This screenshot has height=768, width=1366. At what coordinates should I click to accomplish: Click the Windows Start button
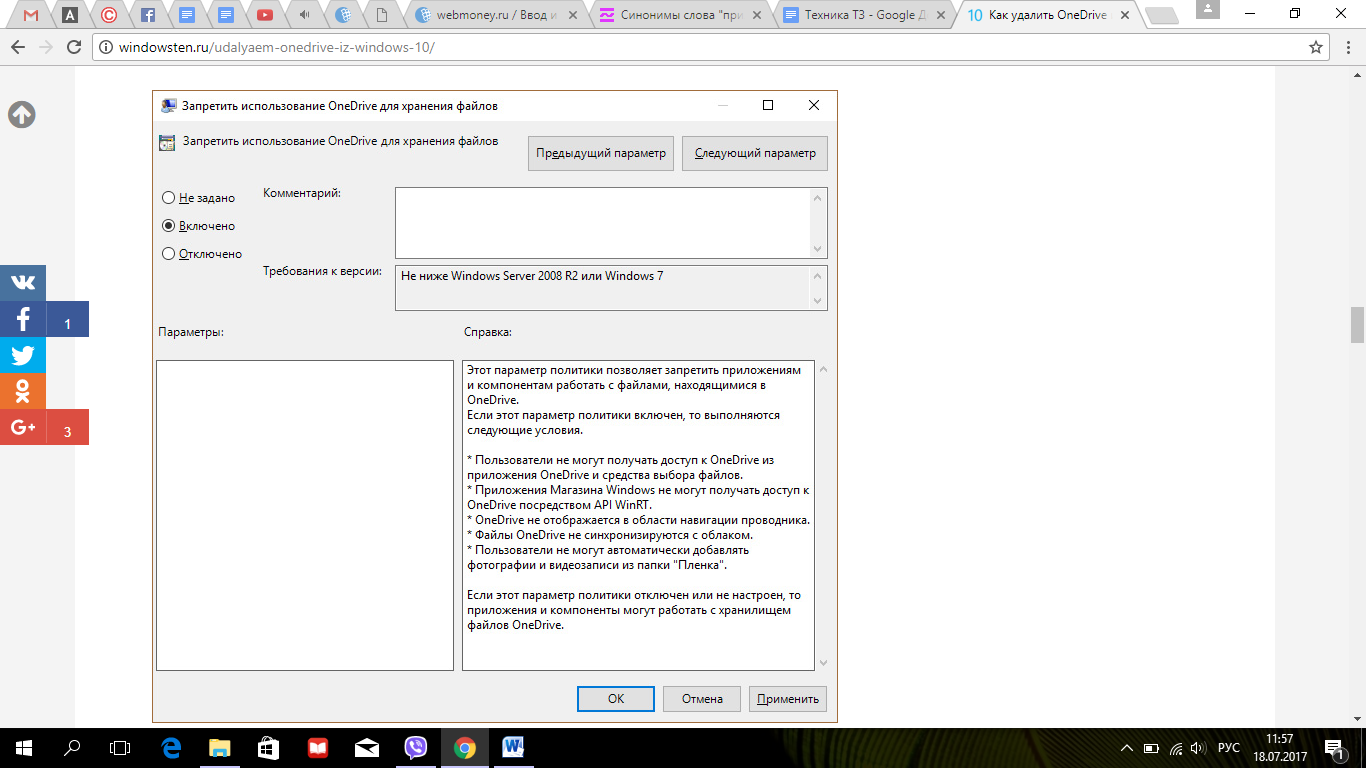click(24, 747)
